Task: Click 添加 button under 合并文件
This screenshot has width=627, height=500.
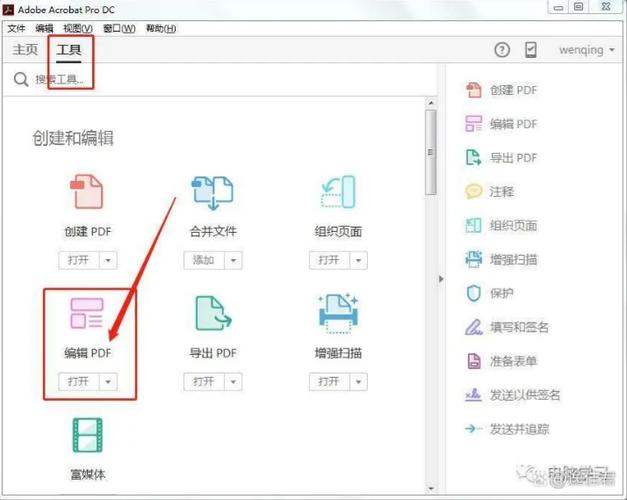Action: [x=204, y=260]
